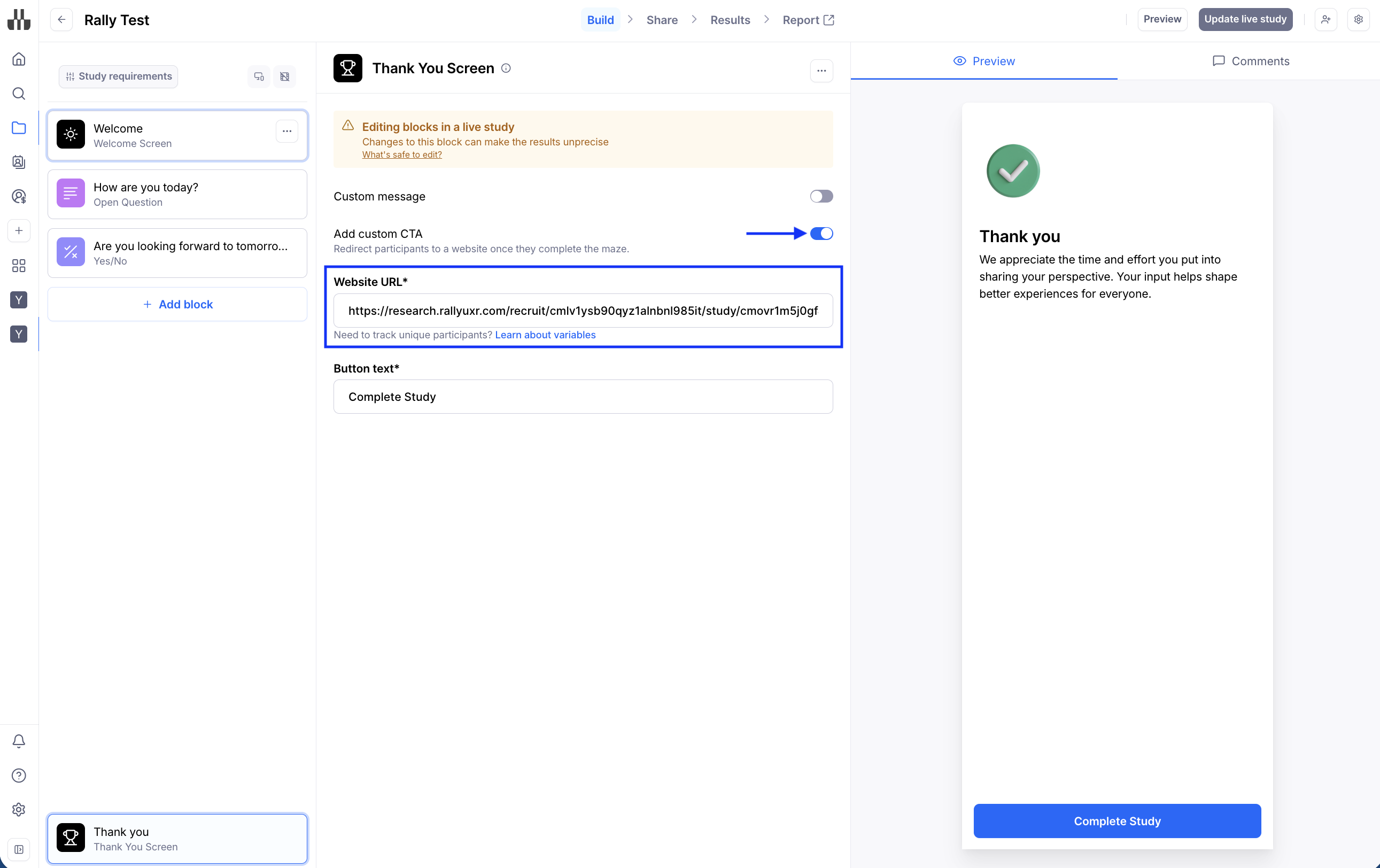Click the plus icon in the navigation rail
This screenshot has height=868, width=1380.
click(19, 231)
